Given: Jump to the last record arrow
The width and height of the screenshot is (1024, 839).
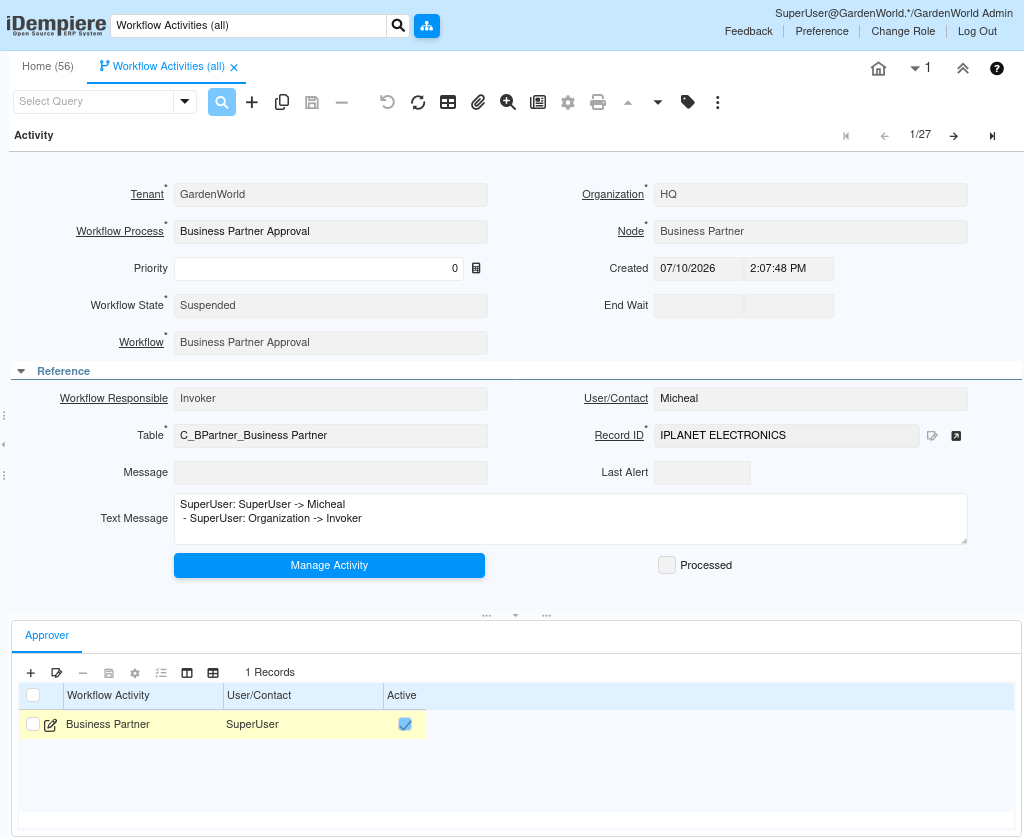Looking at the screenshot, I should click(993, 136).
